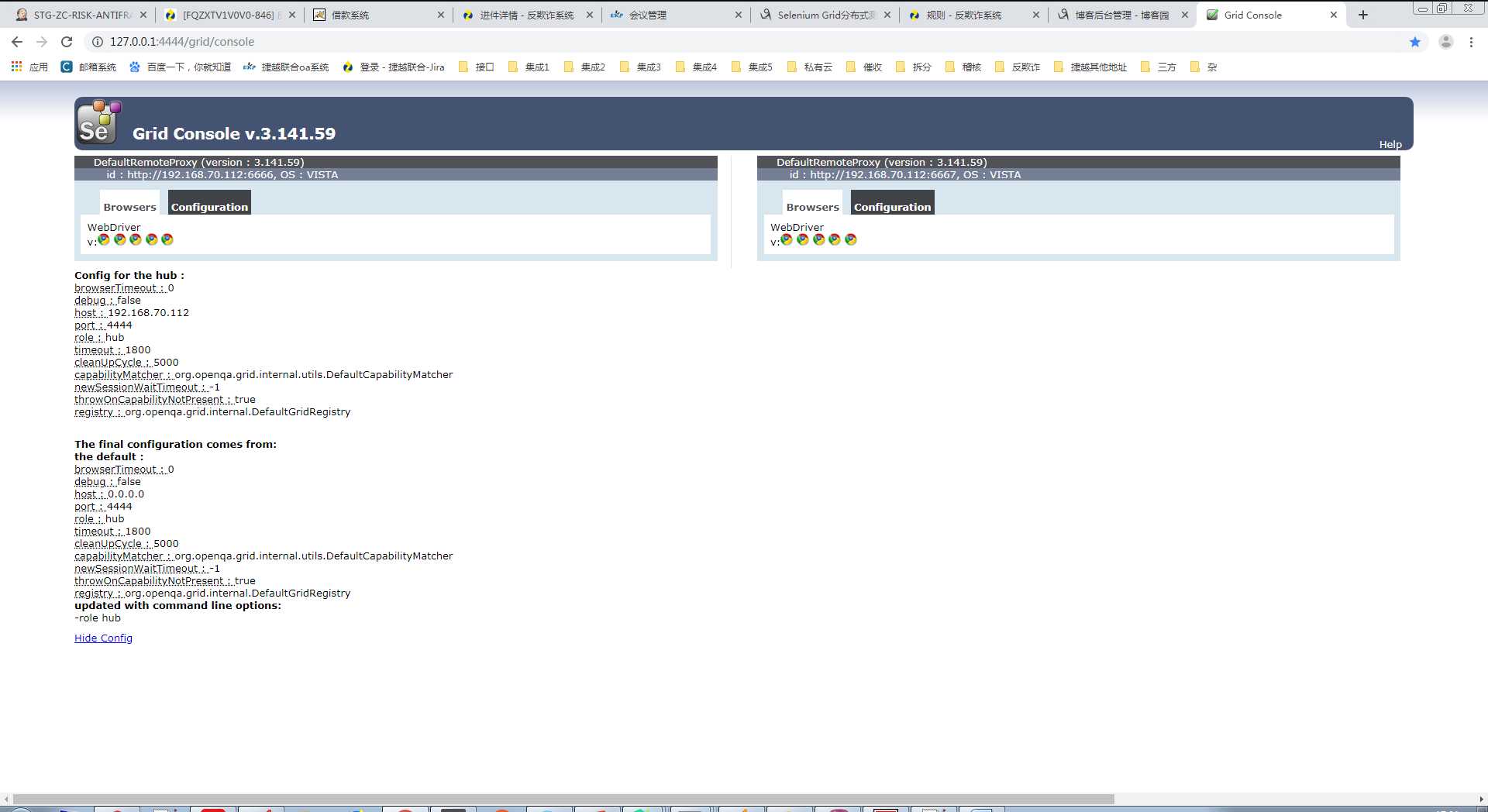Open the Chrome three-dot menu
1488x812 pixels.
coord(1471,42)
